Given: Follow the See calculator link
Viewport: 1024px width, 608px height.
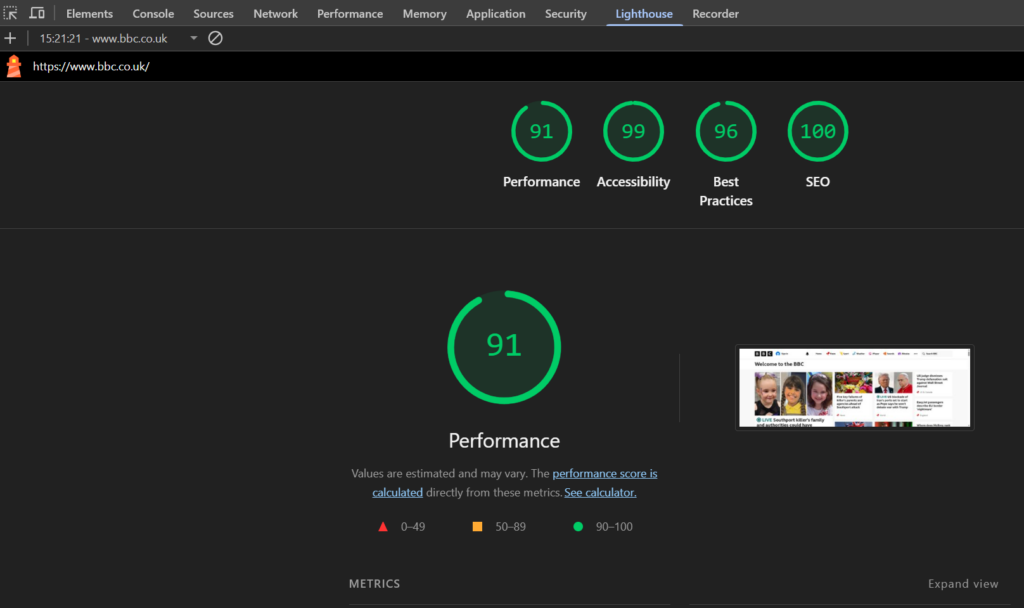Looking at the screenshot, I should pyautogui.click(x=600, y=493).
